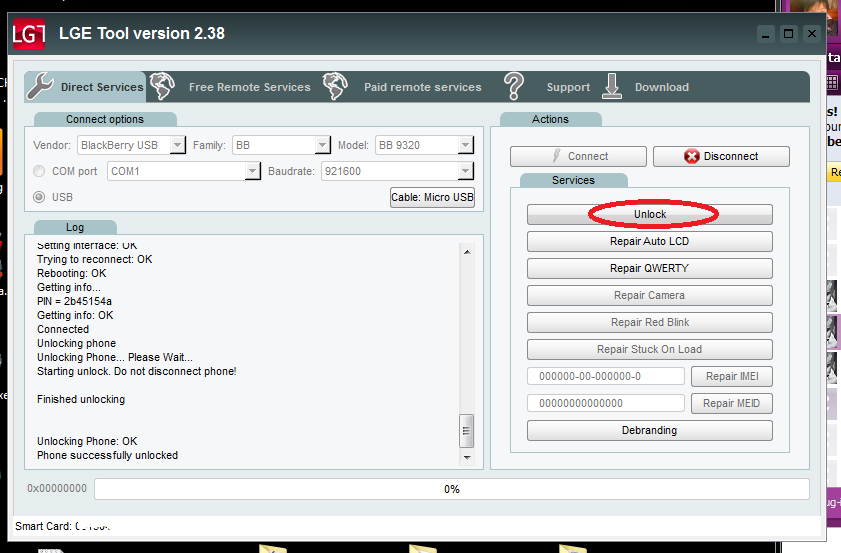
Task: Click the red X icon on Disconnect
Action: point(692,157)
